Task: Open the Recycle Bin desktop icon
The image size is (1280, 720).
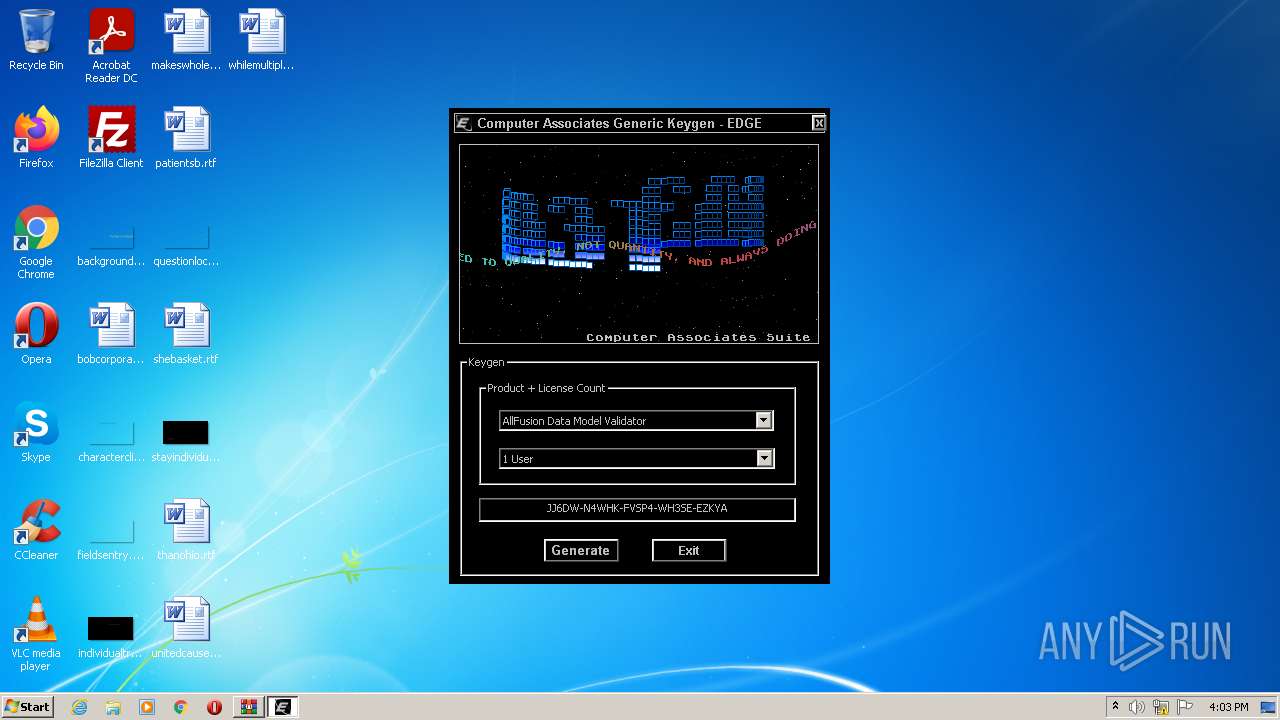Action: coord(36,40)
